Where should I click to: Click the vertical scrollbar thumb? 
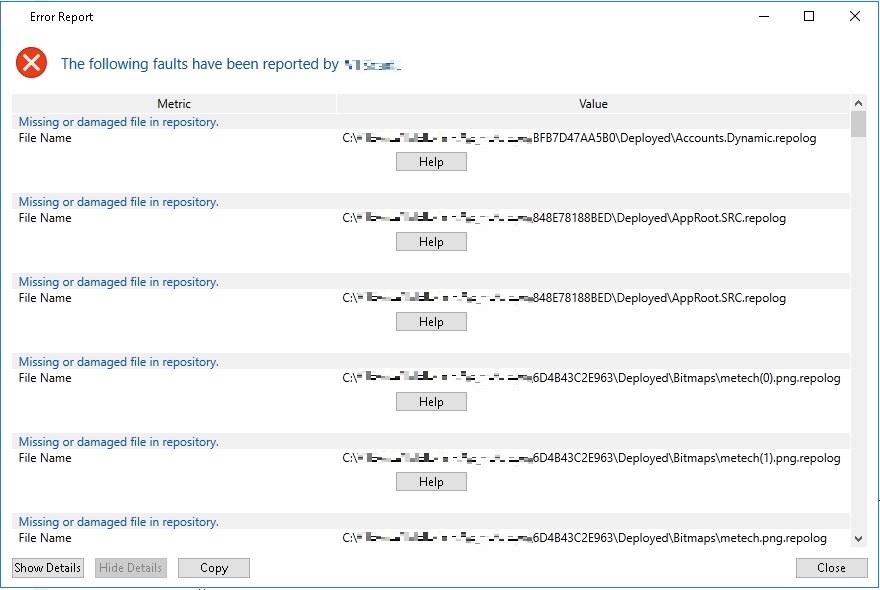(858, 124)
